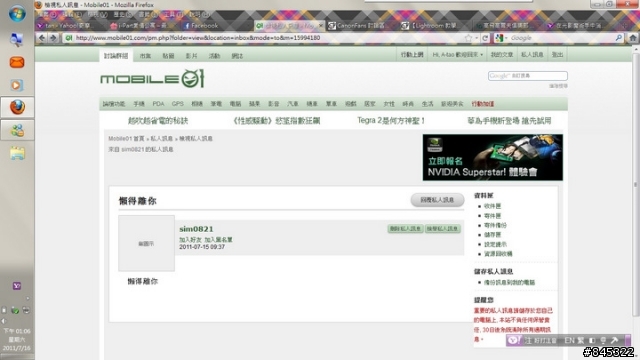This screenshot has width=640, height=360.
Task: Click the Mobile01 logo
Action: coord(152,78)
